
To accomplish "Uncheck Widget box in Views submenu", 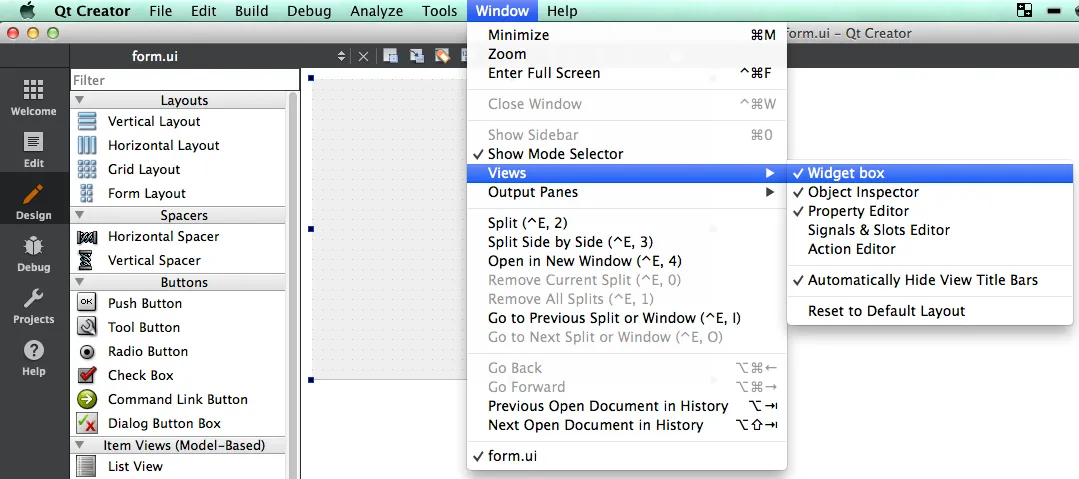I will click(846, 173).
